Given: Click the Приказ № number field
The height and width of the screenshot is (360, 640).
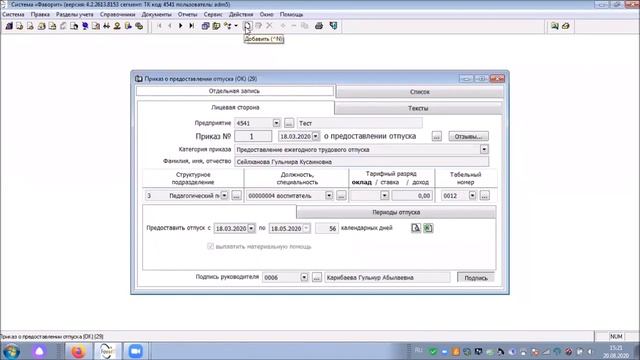Looking at the screenshot, I should (253, 136).
